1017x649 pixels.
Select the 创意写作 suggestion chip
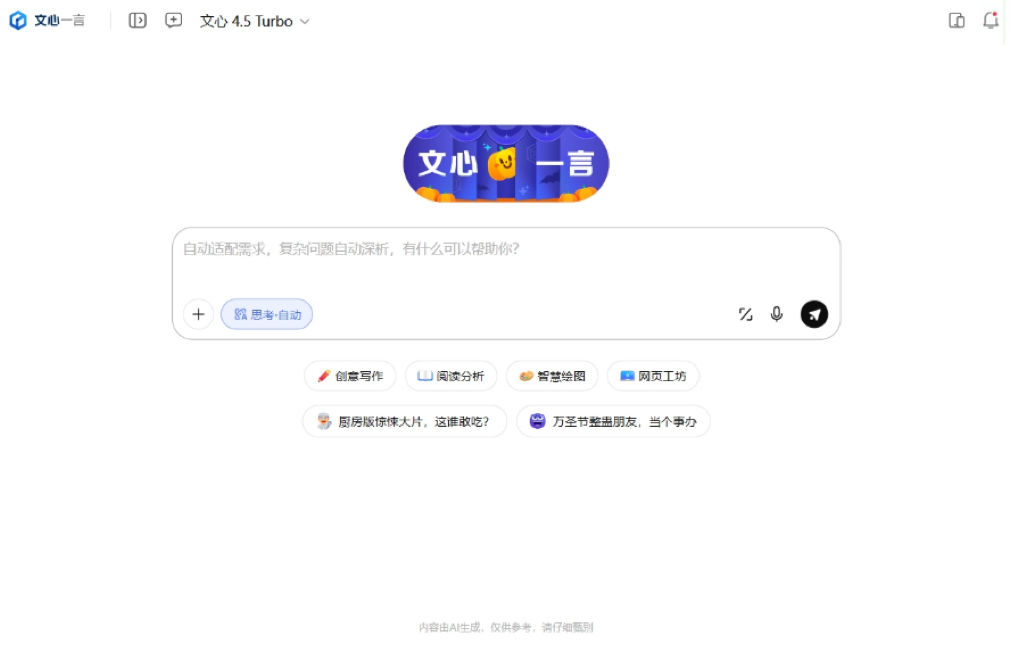pos(349,376)
